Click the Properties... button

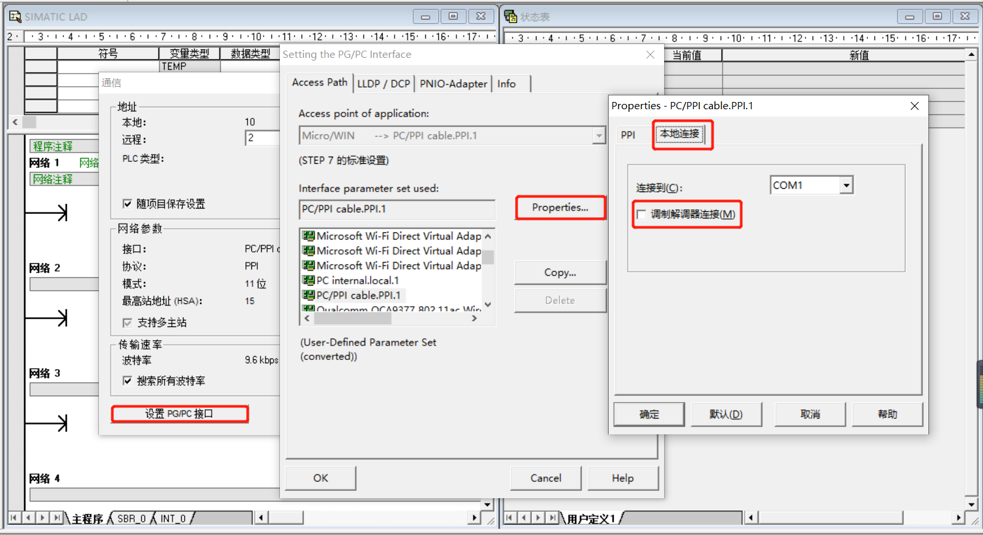pyautogui.click(x=560, y=208)
